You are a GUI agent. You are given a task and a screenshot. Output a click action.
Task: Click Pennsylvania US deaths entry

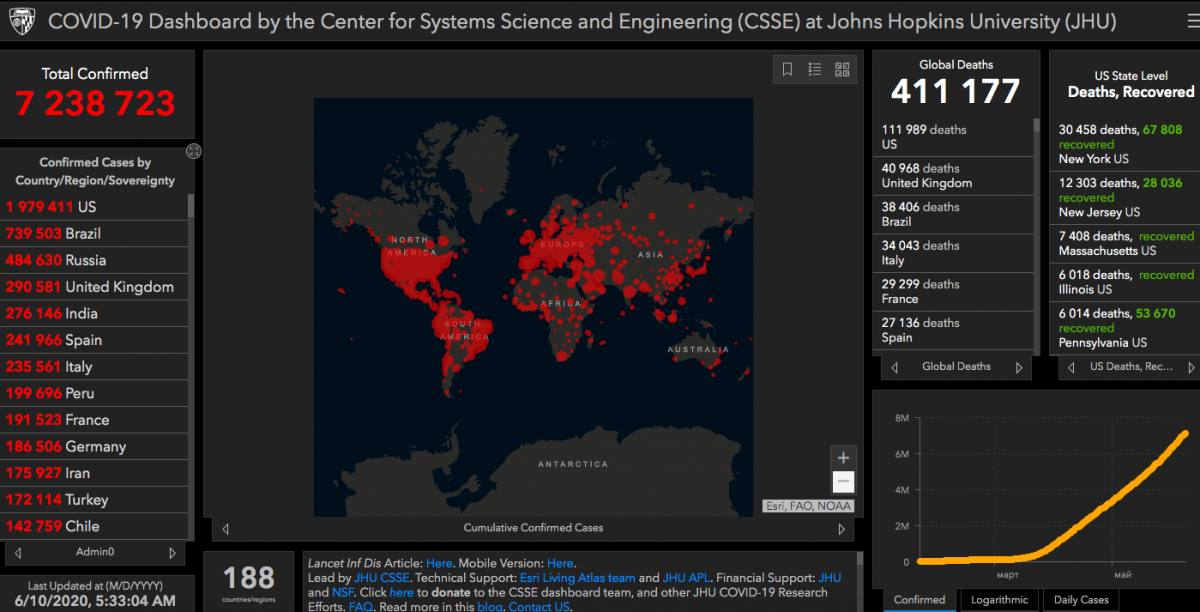coord(1126,328)
